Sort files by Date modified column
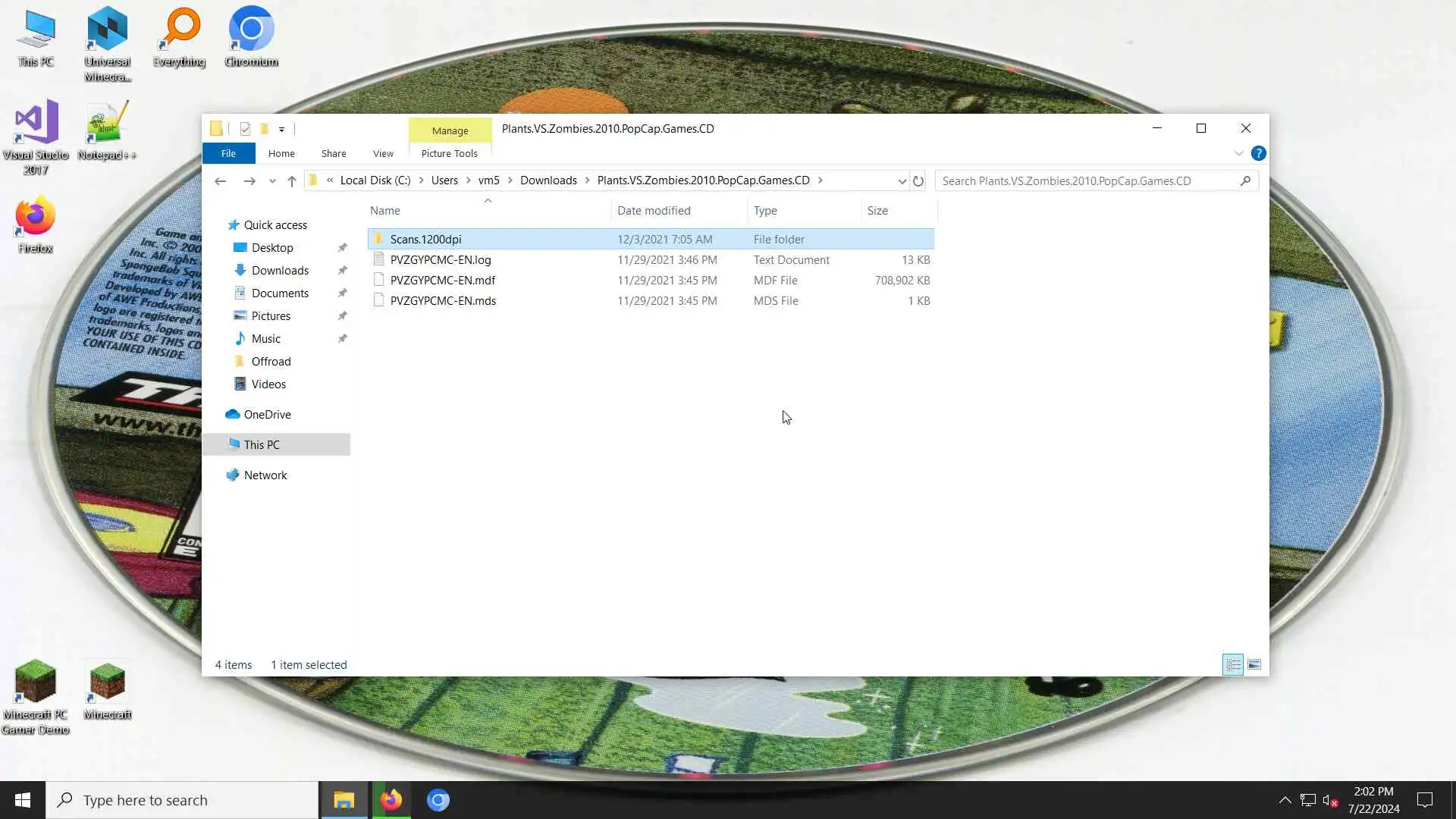Screen dimensions: 1456x819 click(654, 211)
